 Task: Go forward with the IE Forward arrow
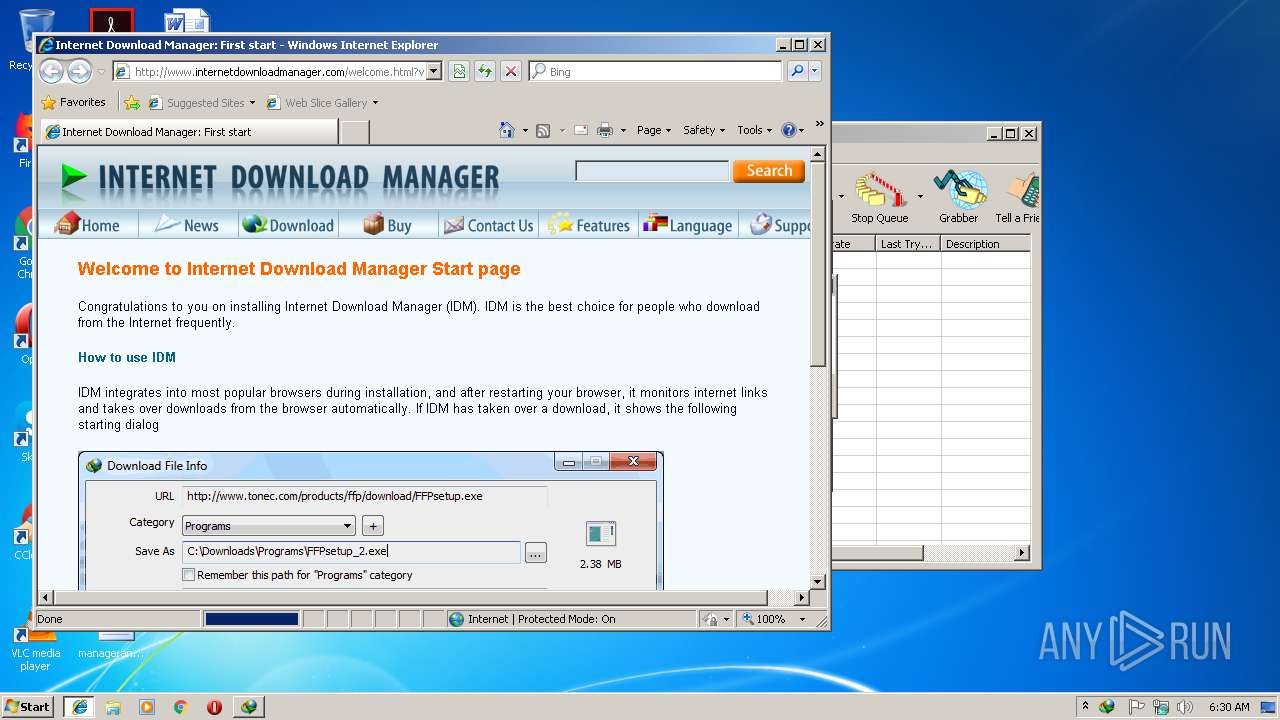[79, 71]
